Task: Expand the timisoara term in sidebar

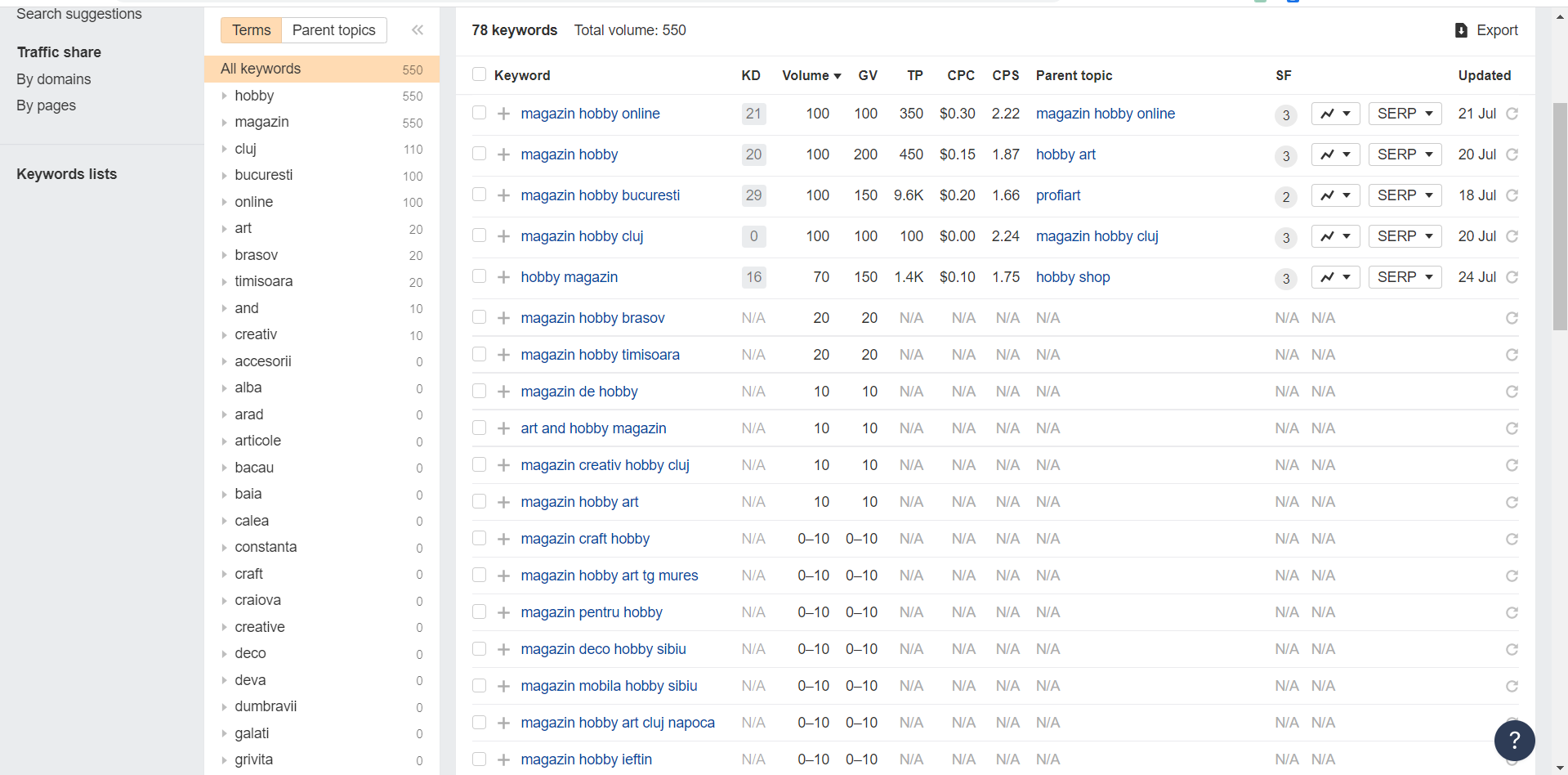Action: pyautogui.click(x=224, y=281)
